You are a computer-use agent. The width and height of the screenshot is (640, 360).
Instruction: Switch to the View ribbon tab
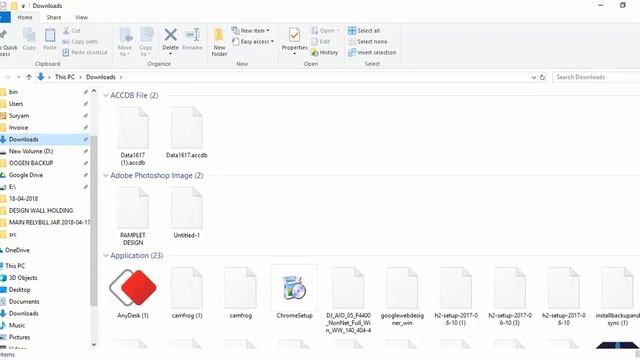coord(81,17)
